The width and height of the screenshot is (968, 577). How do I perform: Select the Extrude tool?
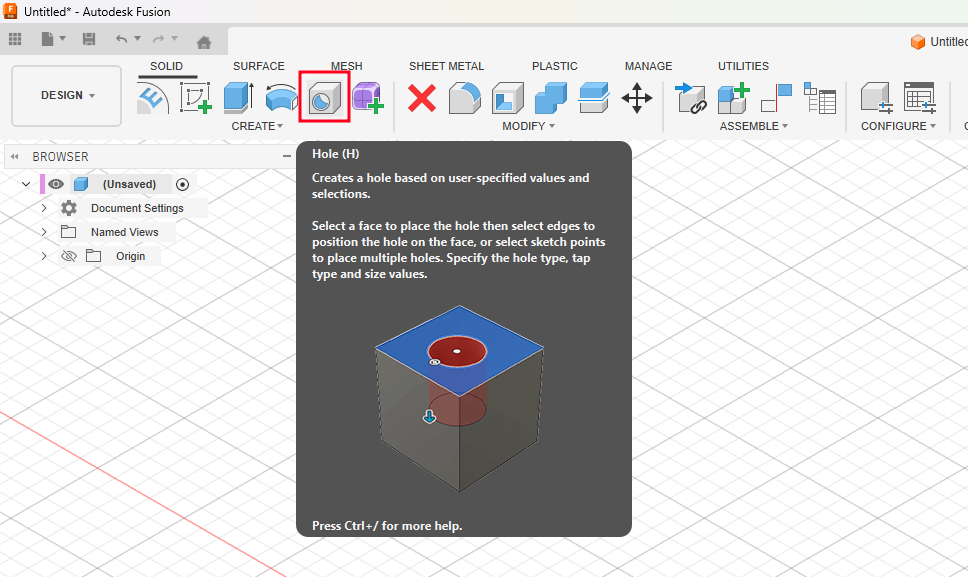(x=239, y=98)
